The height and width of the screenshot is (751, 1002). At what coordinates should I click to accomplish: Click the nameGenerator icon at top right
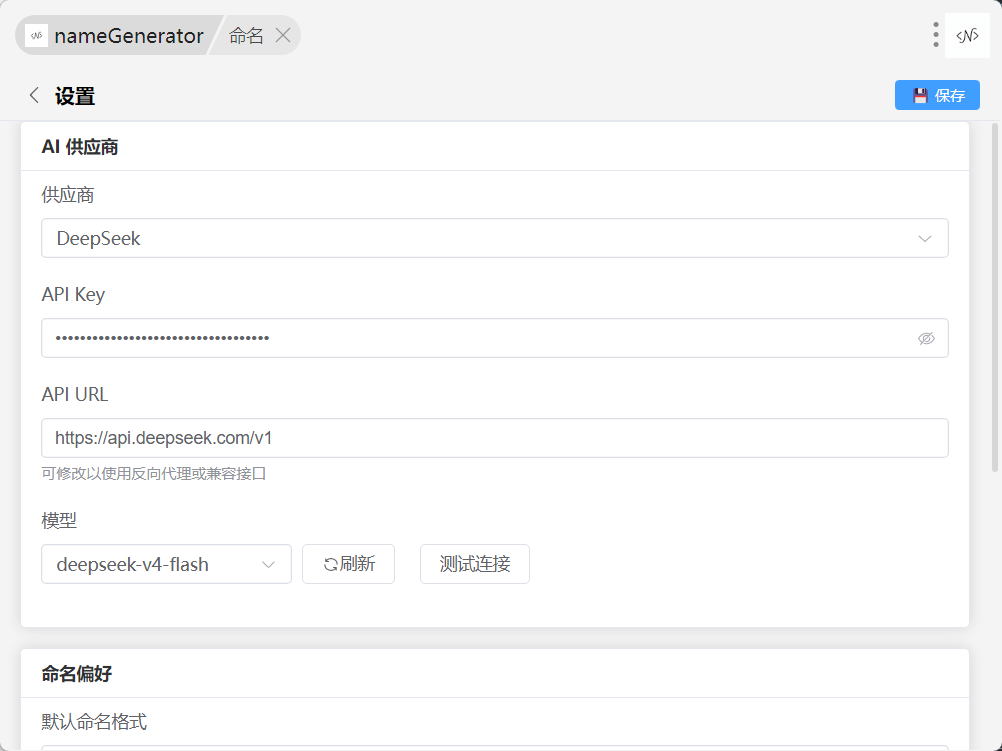[x=967, y=35]
